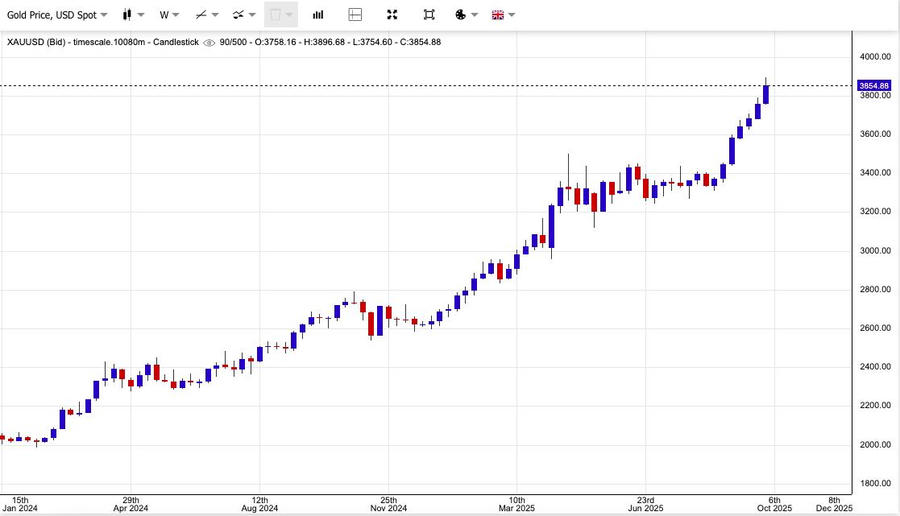This screenshot has height=516, width=900.
Task: Open the color palette theme menu
Action: click(x=466, y=15)
